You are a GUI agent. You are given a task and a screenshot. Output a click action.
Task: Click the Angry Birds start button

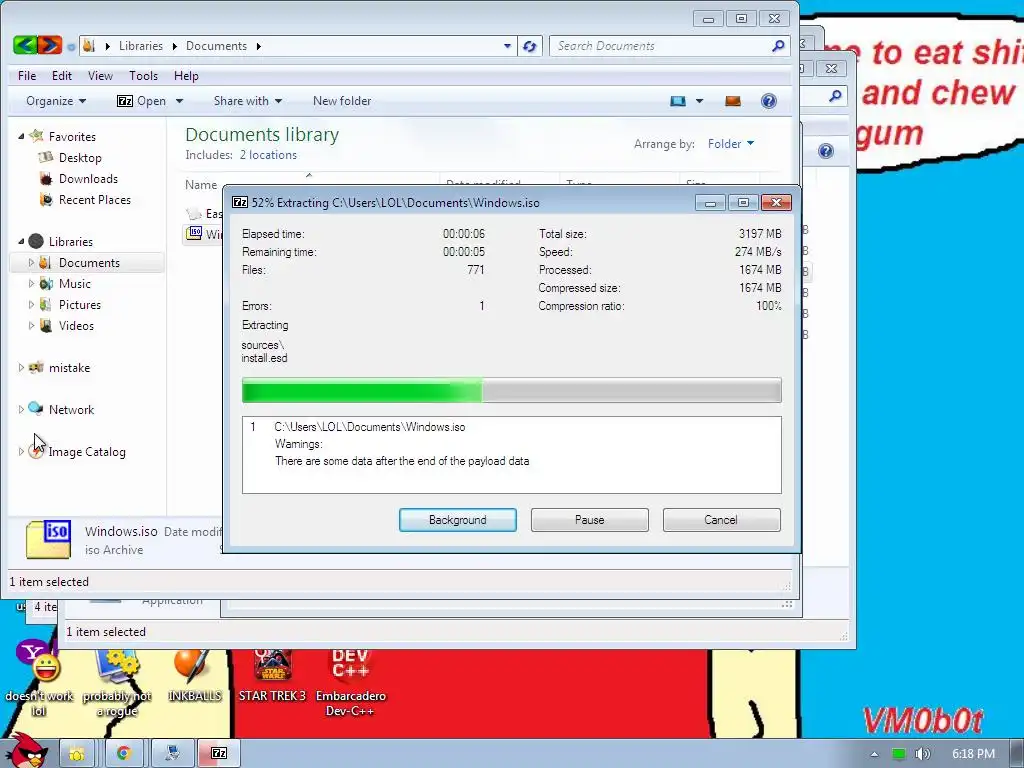(26, 750)
